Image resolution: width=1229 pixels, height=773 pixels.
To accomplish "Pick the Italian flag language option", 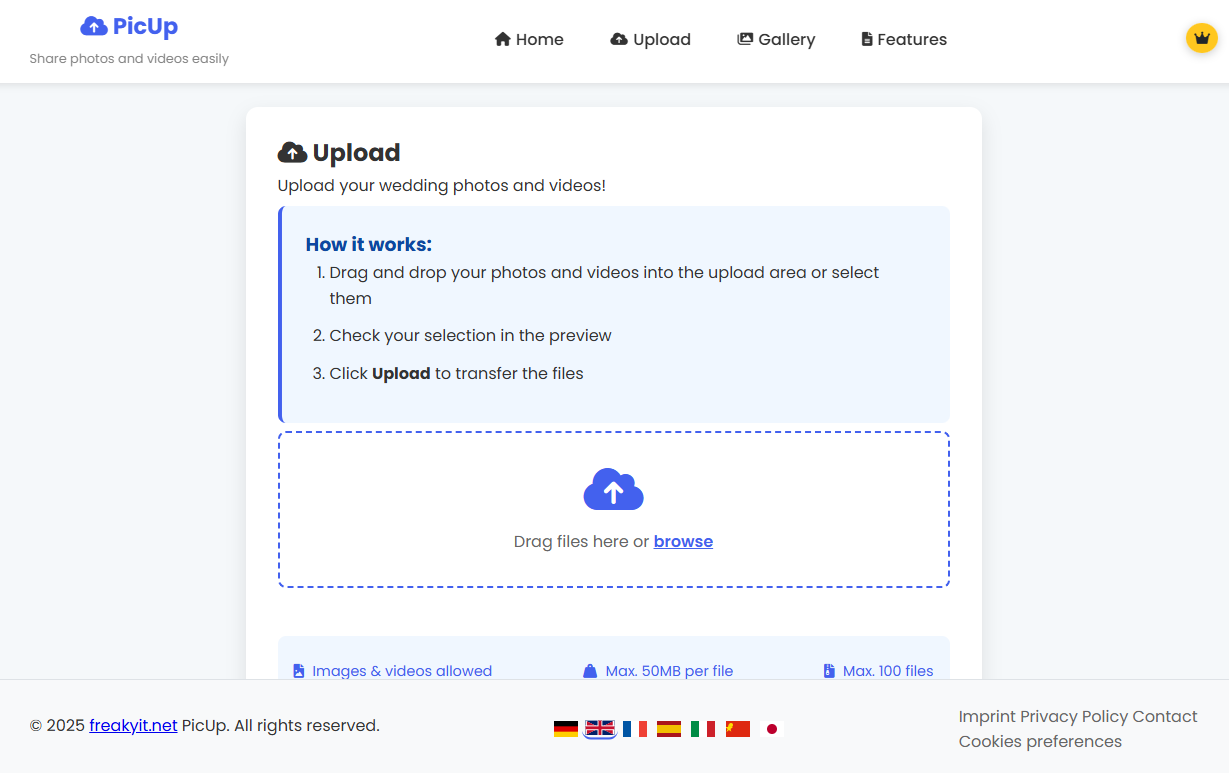I will 703,728.
